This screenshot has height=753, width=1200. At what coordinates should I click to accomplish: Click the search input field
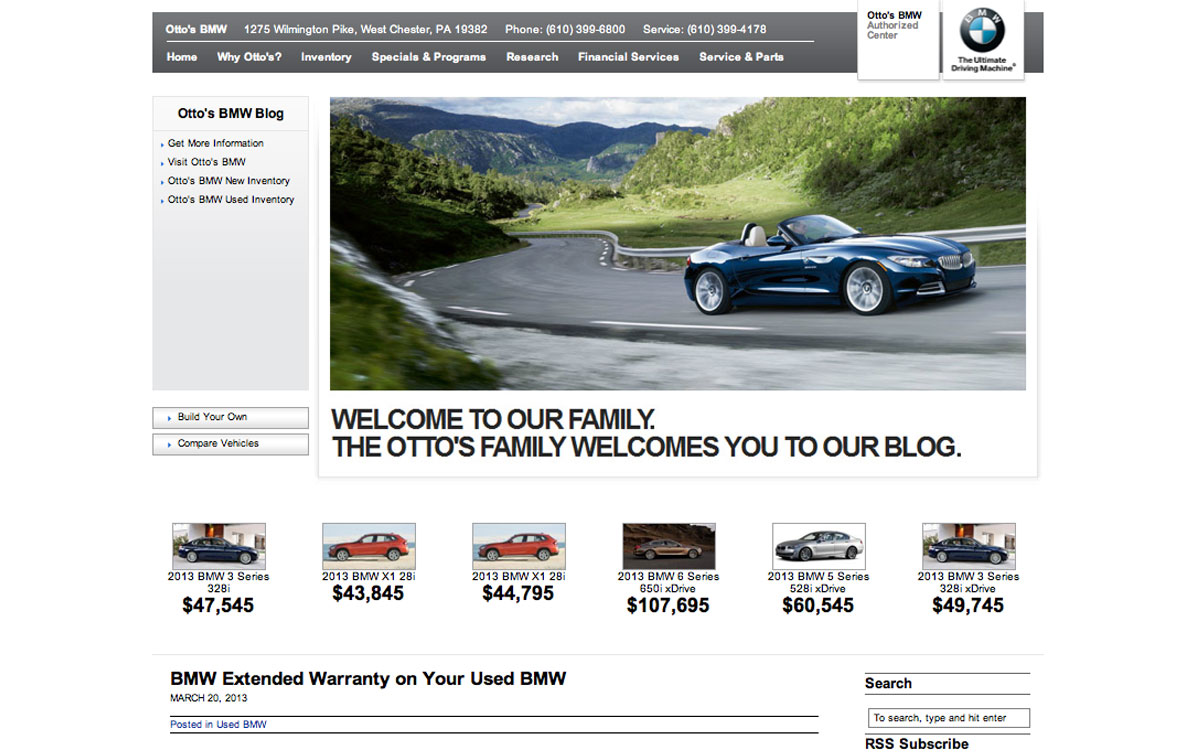point(949,718)
